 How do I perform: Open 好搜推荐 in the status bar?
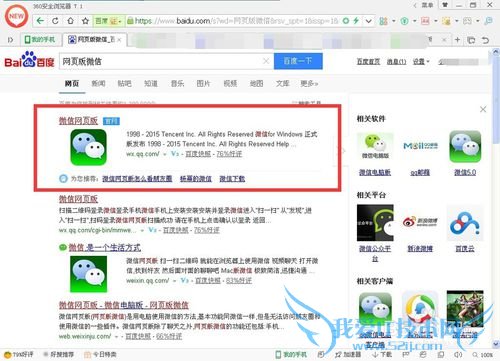point(59,355)
